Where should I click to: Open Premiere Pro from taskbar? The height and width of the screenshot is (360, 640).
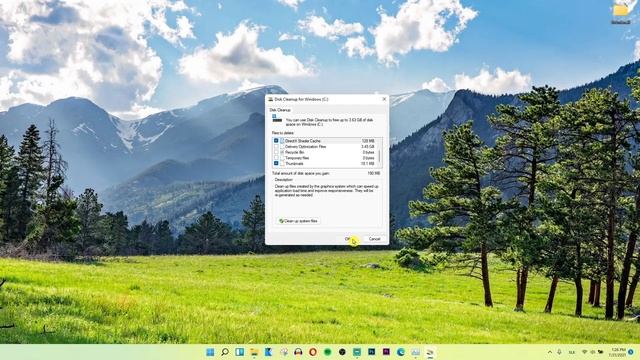[386, 351]
